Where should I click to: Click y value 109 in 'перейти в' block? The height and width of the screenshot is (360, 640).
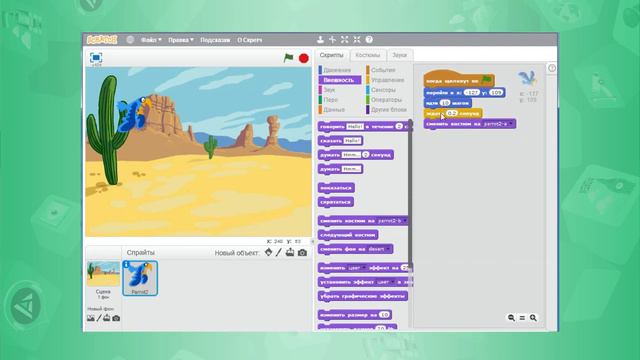pos(496,93)
